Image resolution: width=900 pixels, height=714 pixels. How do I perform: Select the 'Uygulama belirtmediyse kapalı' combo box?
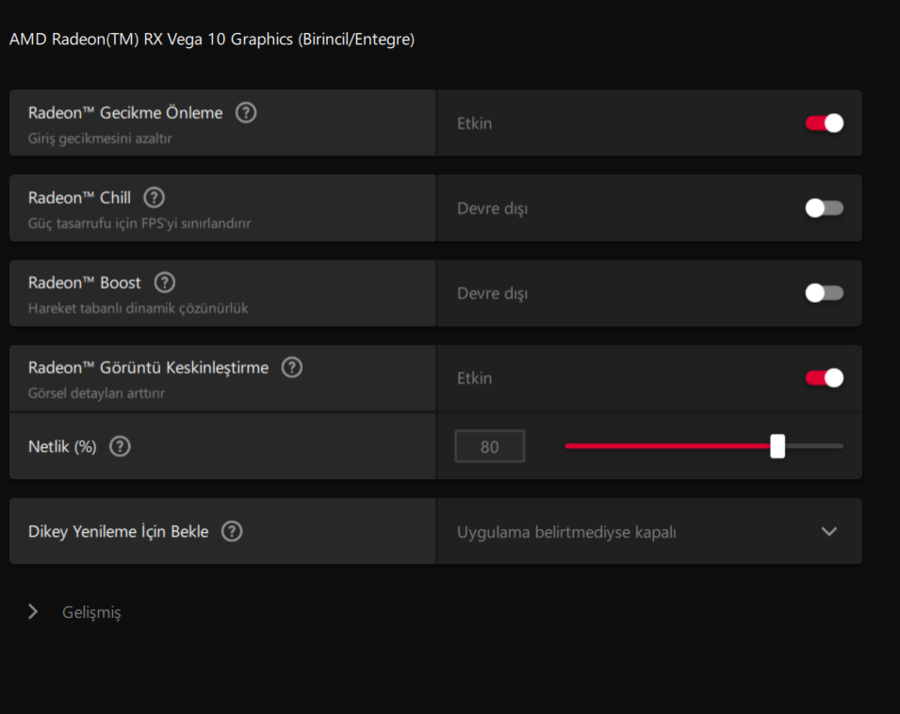coord(649,531)
